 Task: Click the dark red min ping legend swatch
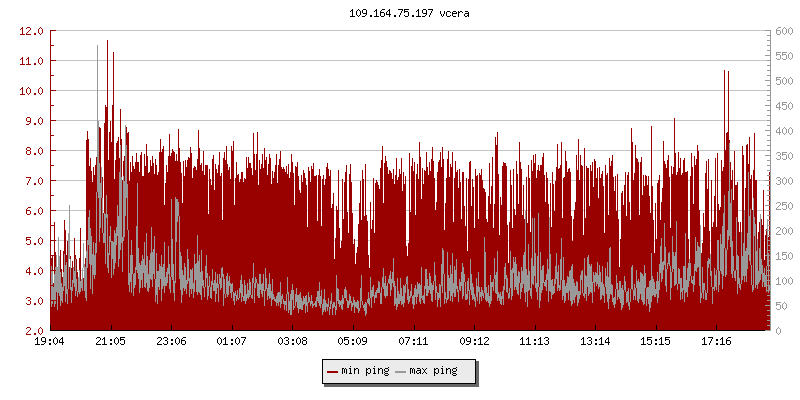pyautogui.click(x=332, y=371)
